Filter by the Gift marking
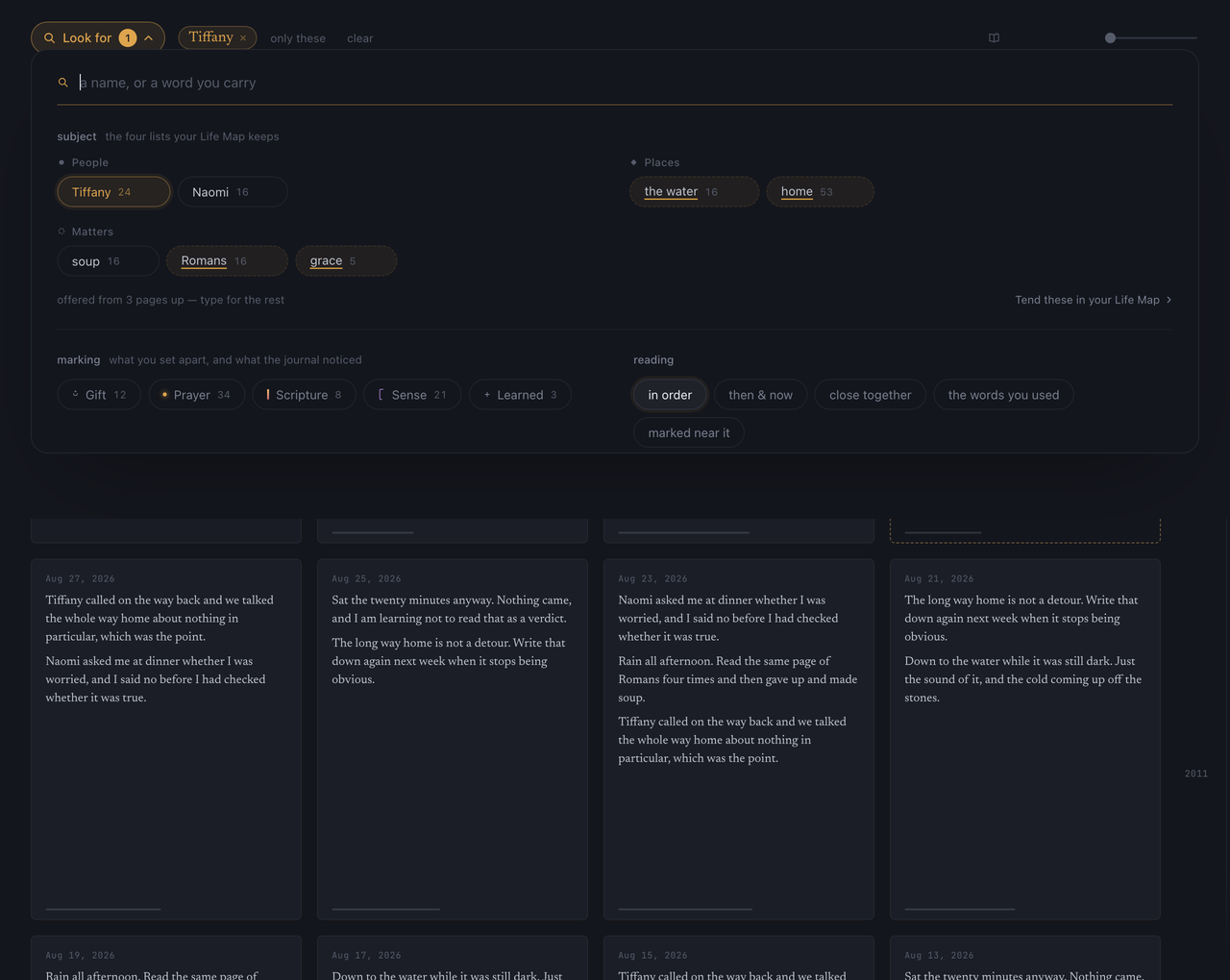The width and height of the screenshot is (1230, 980). pos(99,395)
